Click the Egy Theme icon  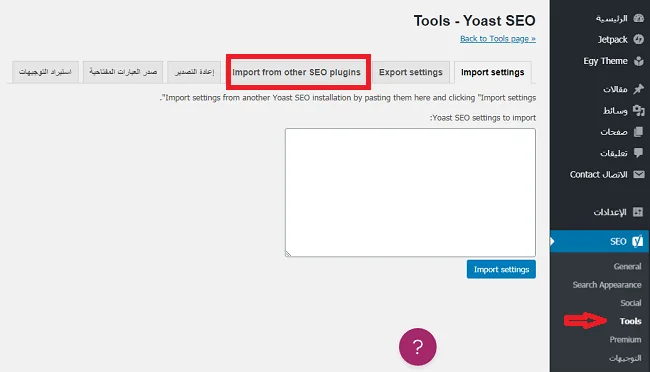point(638,61)
